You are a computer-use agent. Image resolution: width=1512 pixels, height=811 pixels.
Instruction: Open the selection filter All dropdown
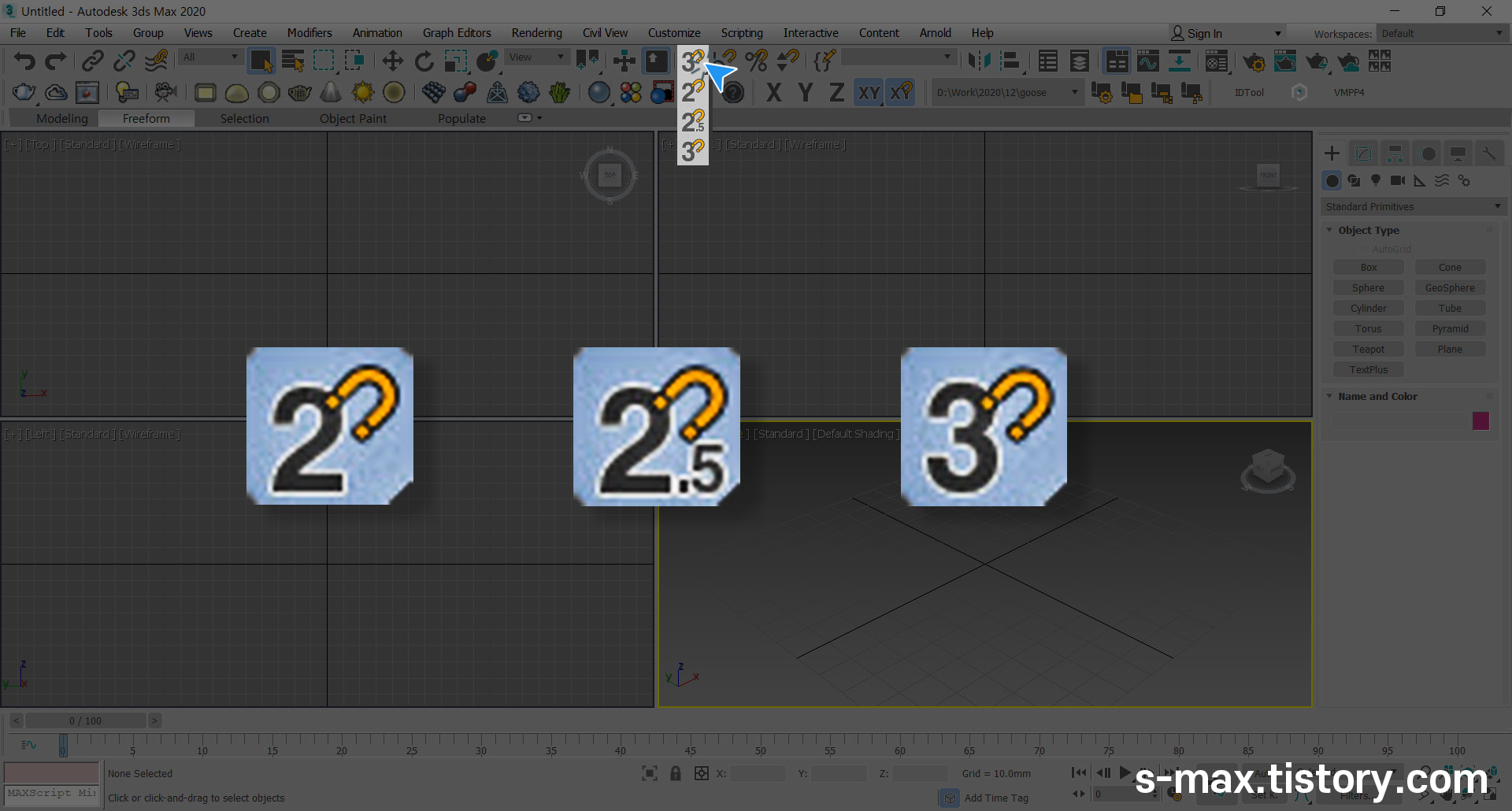tap(210, 57)
